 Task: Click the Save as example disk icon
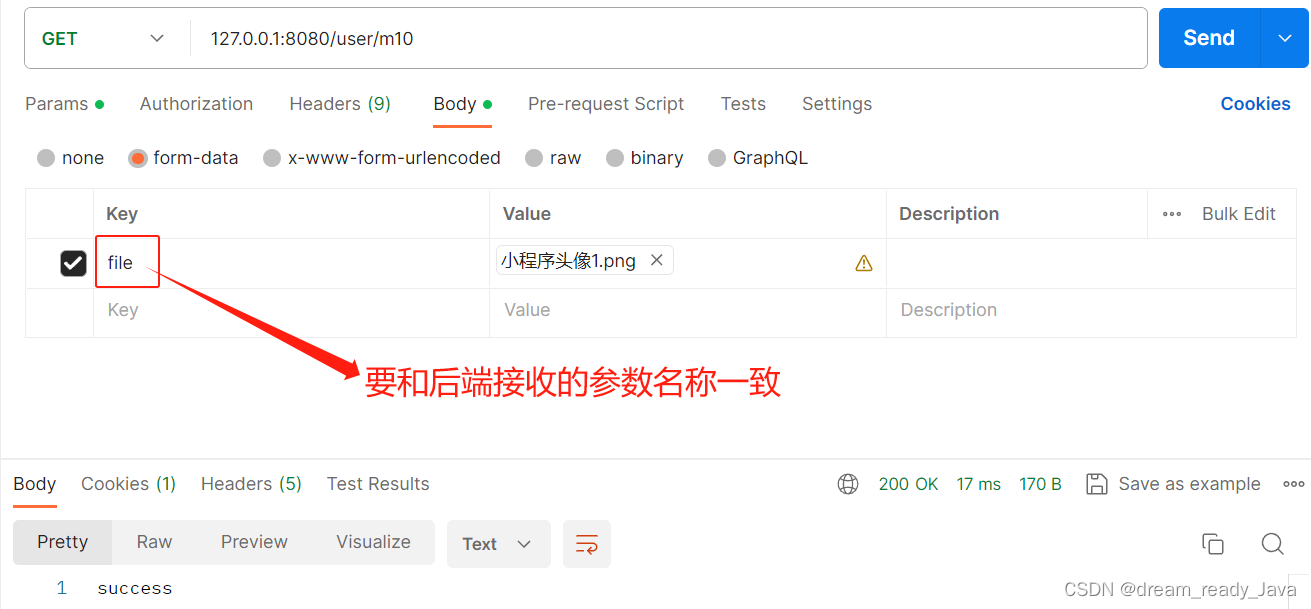tap(1097, 484)
